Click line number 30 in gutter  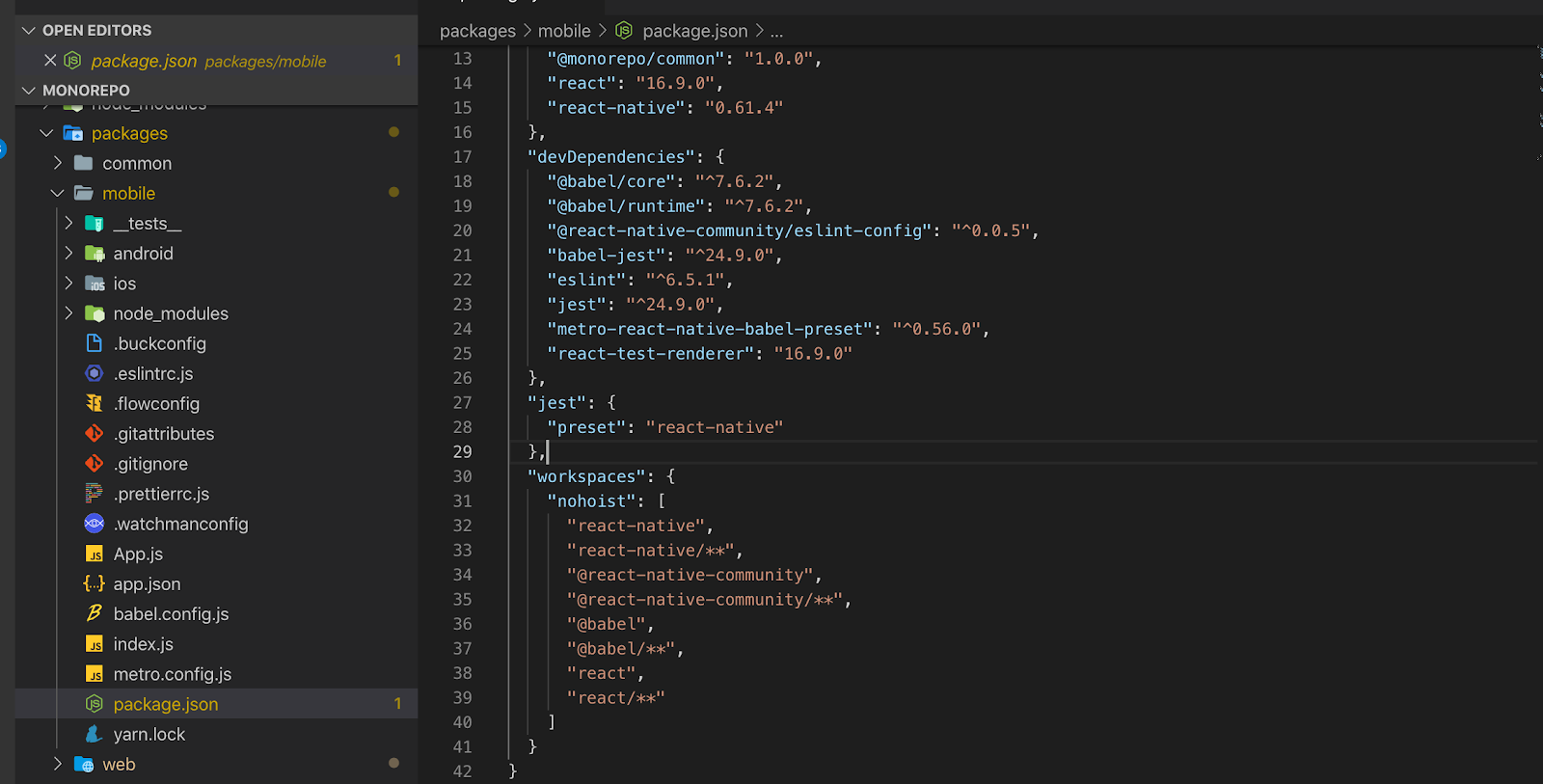(463, 476)
